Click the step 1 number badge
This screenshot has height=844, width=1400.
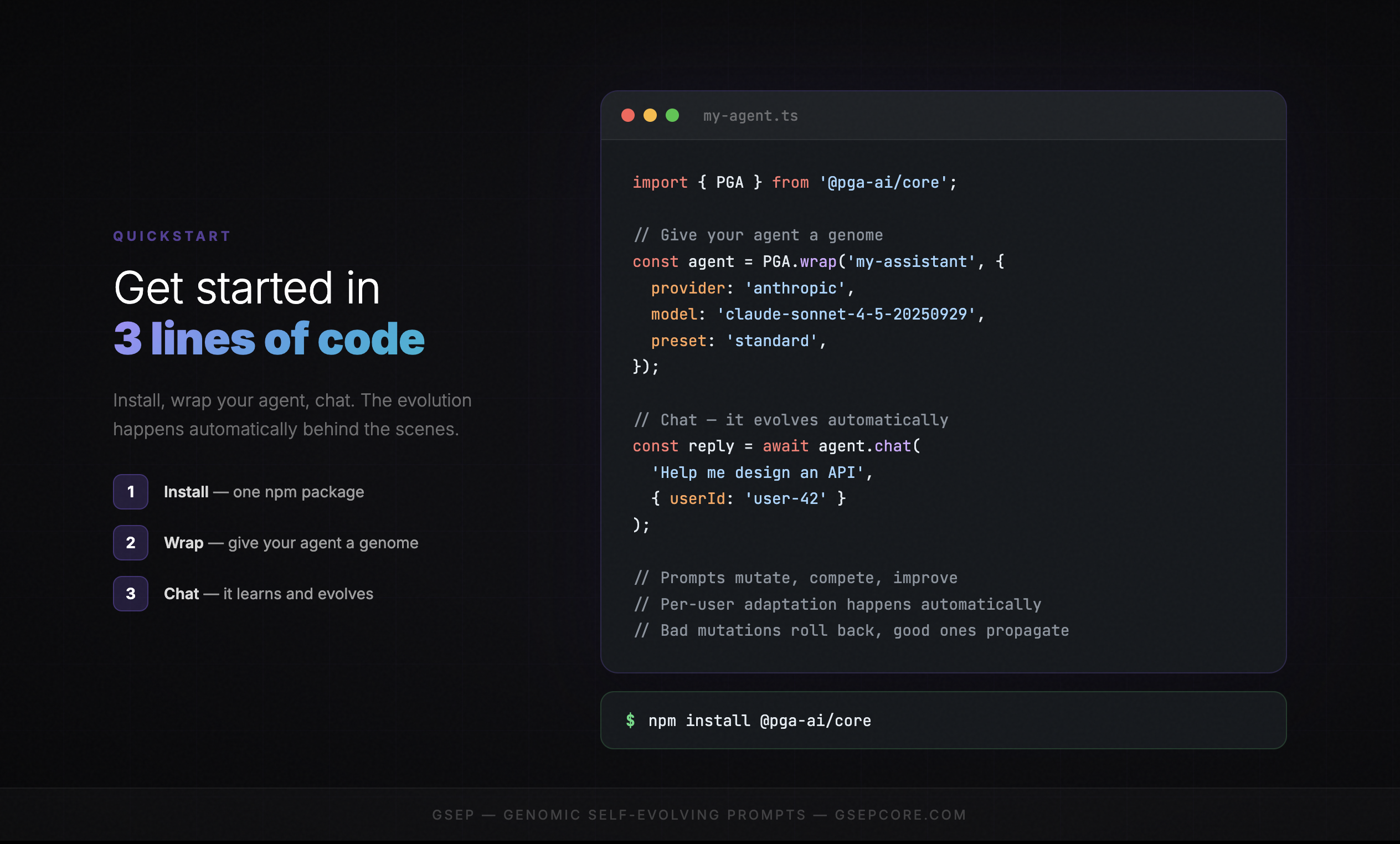click(x=131, y=492)
